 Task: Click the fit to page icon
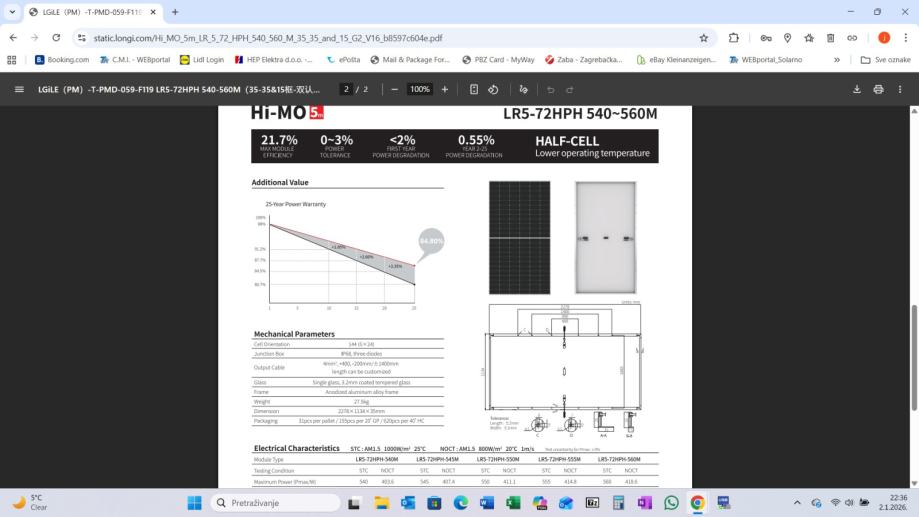(474, 89)
